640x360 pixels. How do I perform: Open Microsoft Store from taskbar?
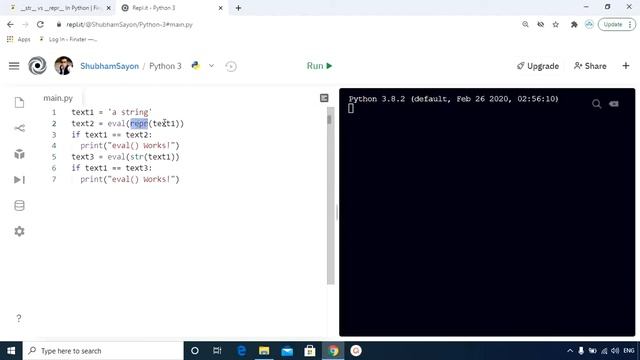pos(310,351)
